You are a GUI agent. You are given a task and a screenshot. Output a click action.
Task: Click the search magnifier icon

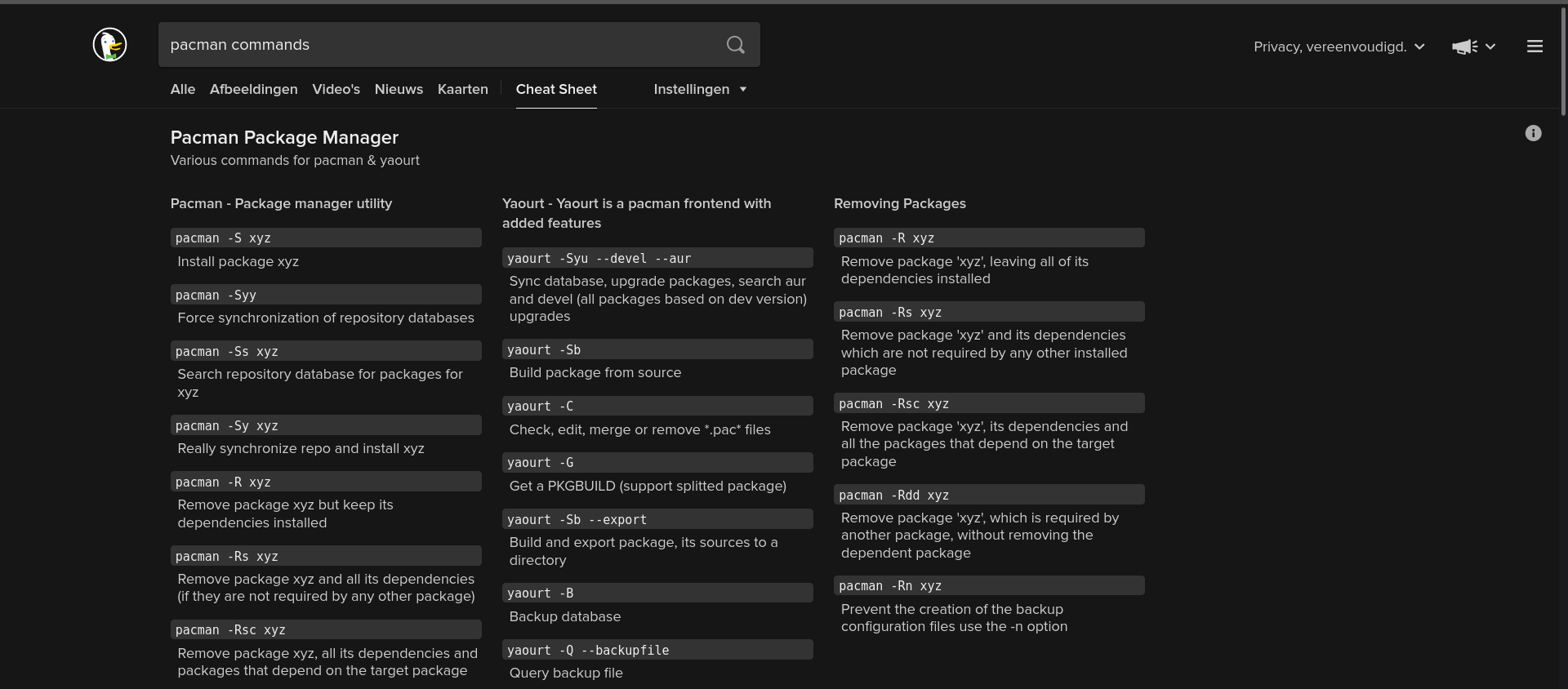735,45
